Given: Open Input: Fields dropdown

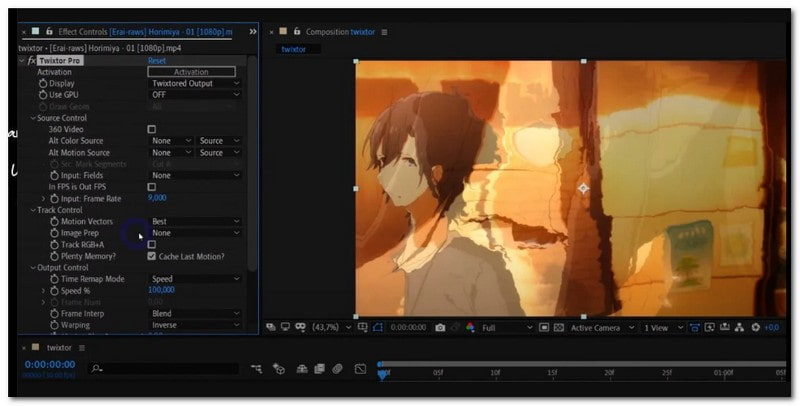Looking at the screenshot, I should point(195,175).
